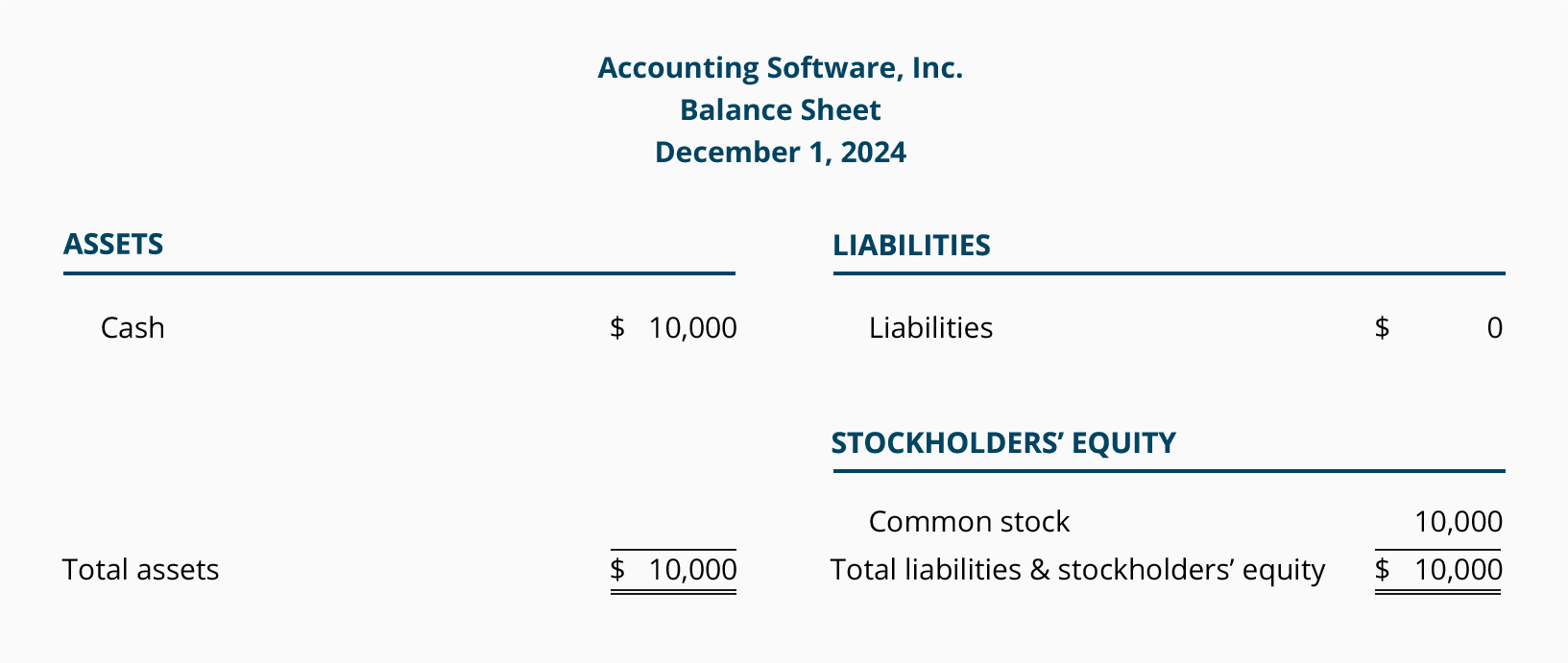Click the Total assets label
Screen dimensions: 1568x663
click(141, 570)
